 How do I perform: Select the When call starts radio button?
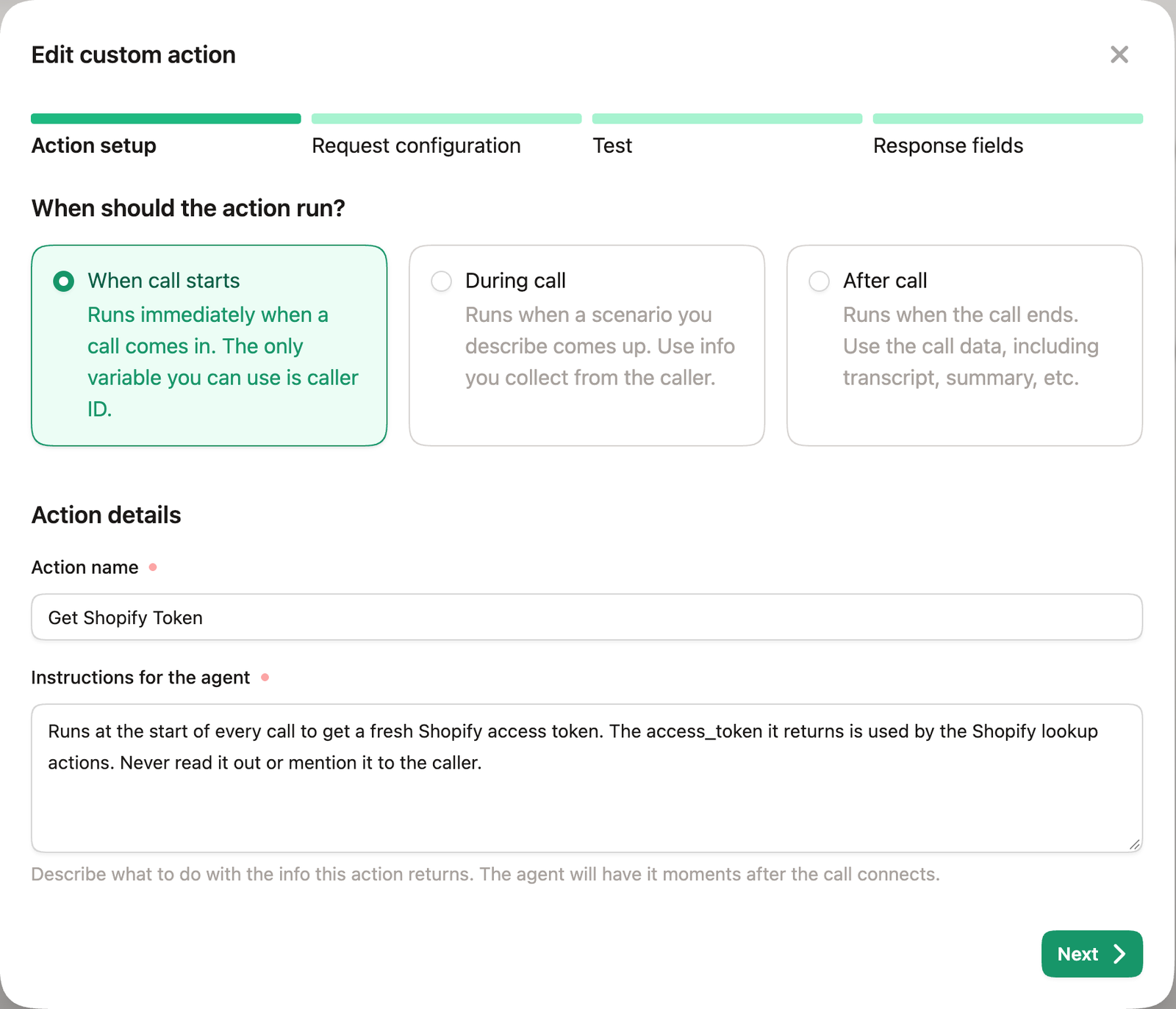[64, 281]
